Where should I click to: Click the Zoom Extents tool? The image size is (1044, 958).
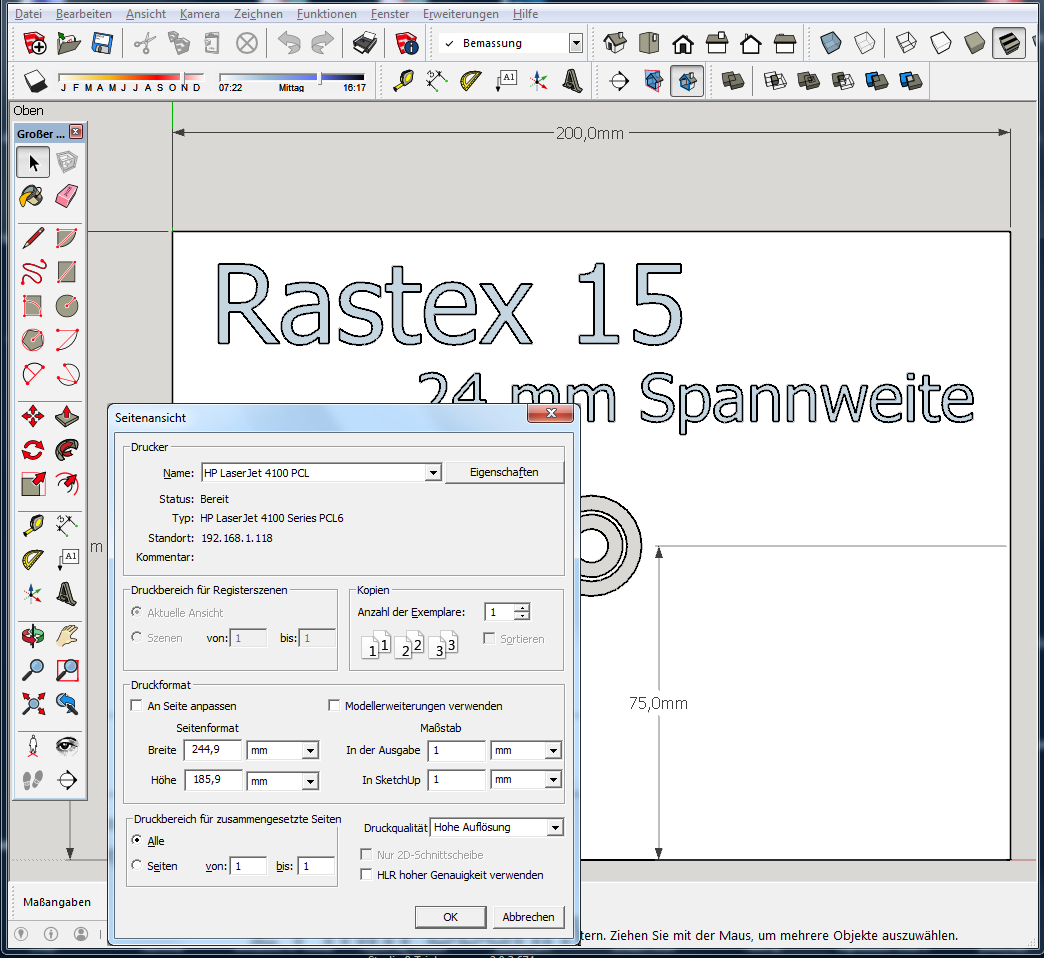(x=33, y=703)
